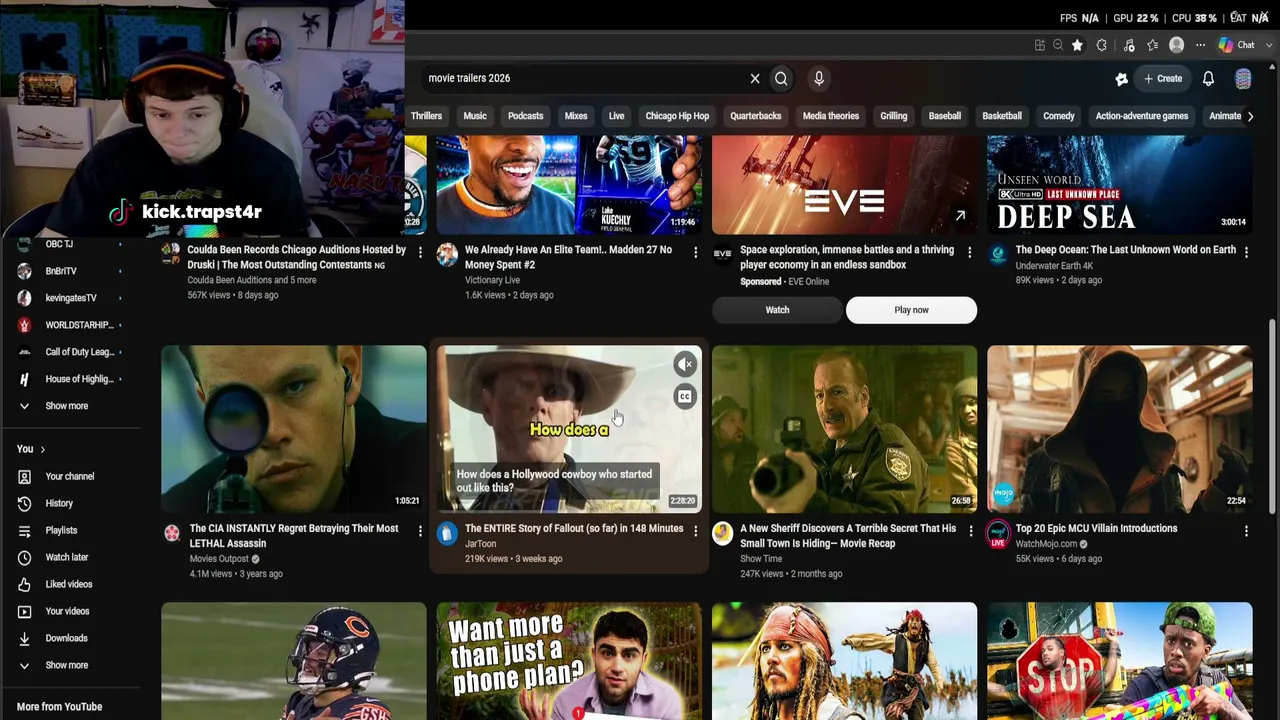Click the browser split screen icon
This screenshot has height=720, width=1280.
[x=1040, y=45]
